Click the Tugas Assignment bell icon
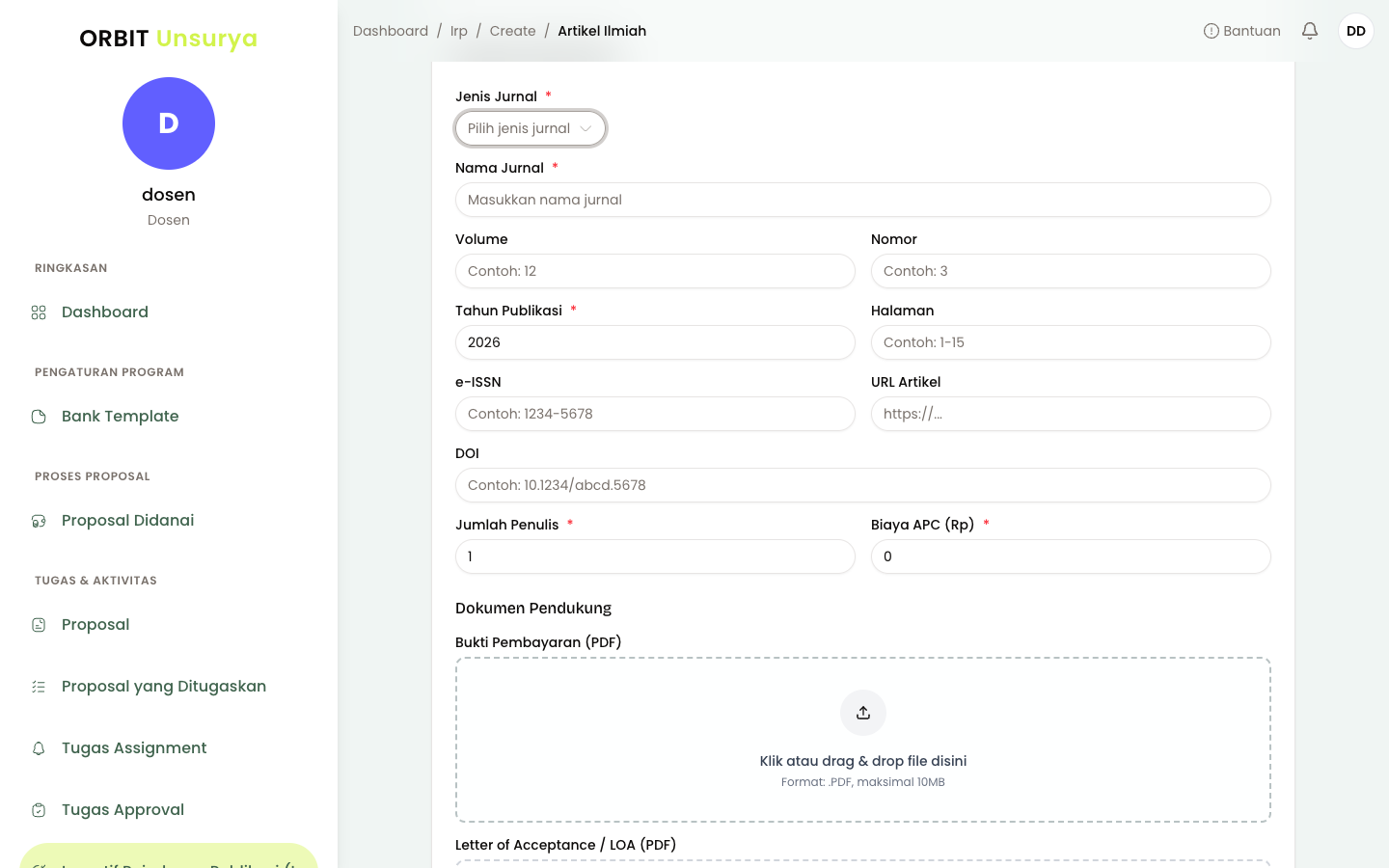The width and height of the screenshot is (1389, 868). [39, 748]
